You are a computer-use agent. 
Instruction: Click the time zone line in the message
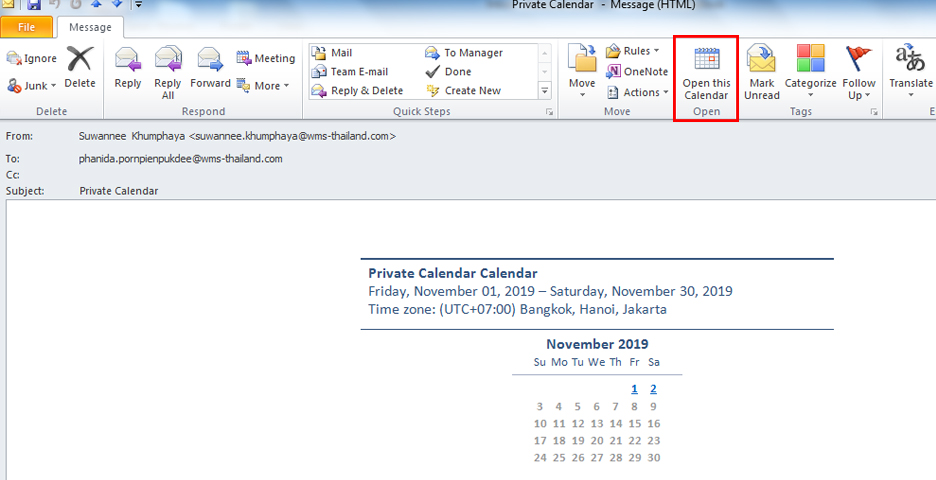517,310
